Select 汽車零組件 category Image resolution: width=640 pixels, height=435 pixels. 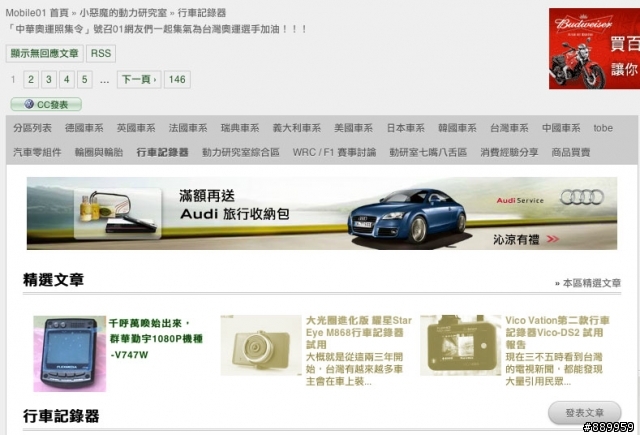pos(37,152)
